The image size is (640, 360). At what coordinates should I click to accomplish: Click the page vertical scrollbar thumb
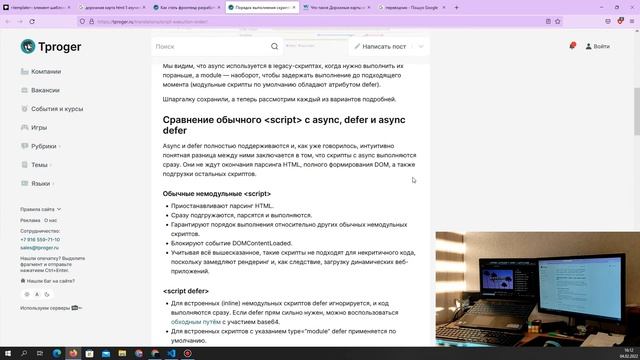click(x=637, y=111)
